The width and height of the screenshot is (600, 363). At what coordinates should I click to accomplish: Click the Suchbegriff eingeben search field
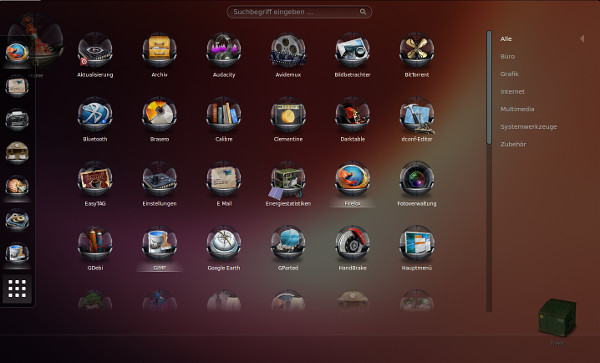pos(299,12)
